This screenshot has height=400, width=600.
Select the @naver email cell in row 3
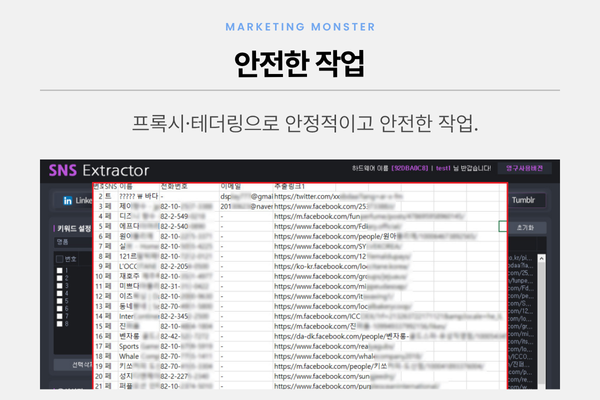(x=246, y=206)
